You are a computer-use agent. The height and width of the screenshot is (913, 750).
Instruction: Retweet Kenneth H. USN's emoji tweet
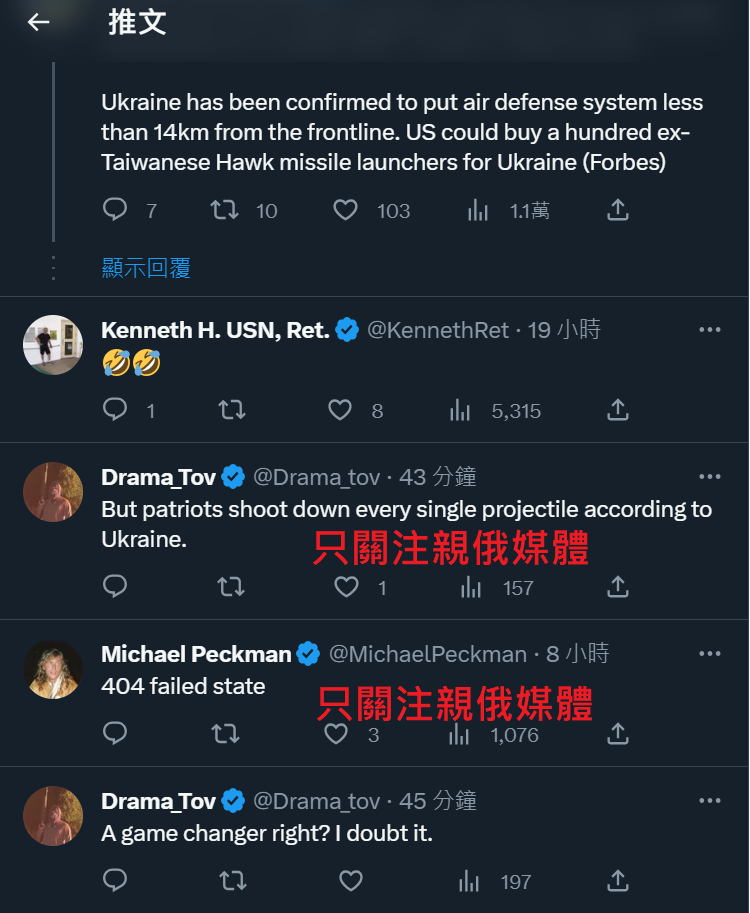point(231,409)
